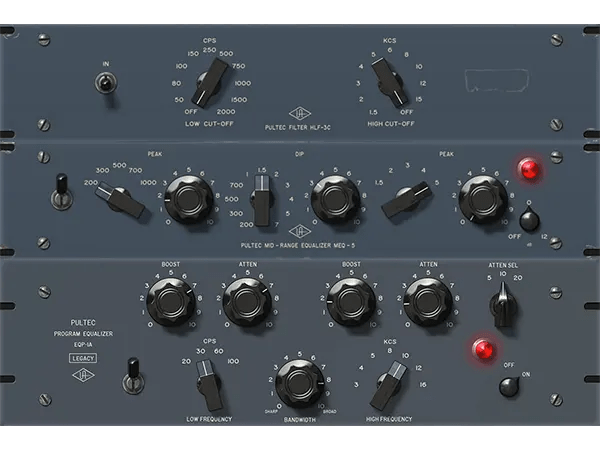
Task: Click the High Cut-Off label text
Action: click(391, 124)
